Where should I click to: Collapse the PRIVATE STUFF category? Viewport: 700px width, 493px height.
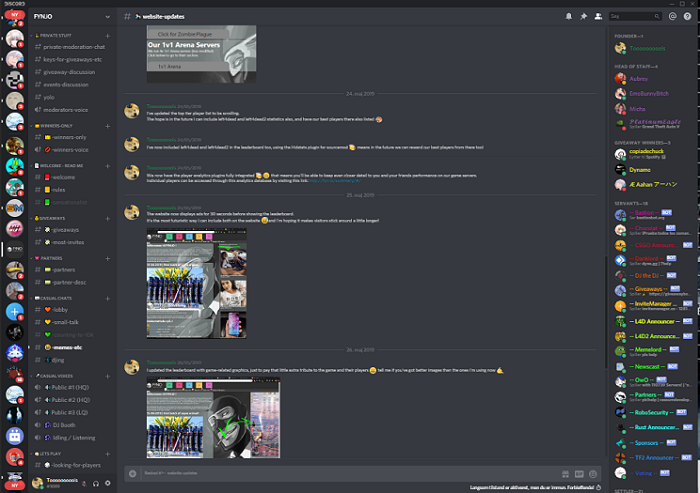point(56,36)
